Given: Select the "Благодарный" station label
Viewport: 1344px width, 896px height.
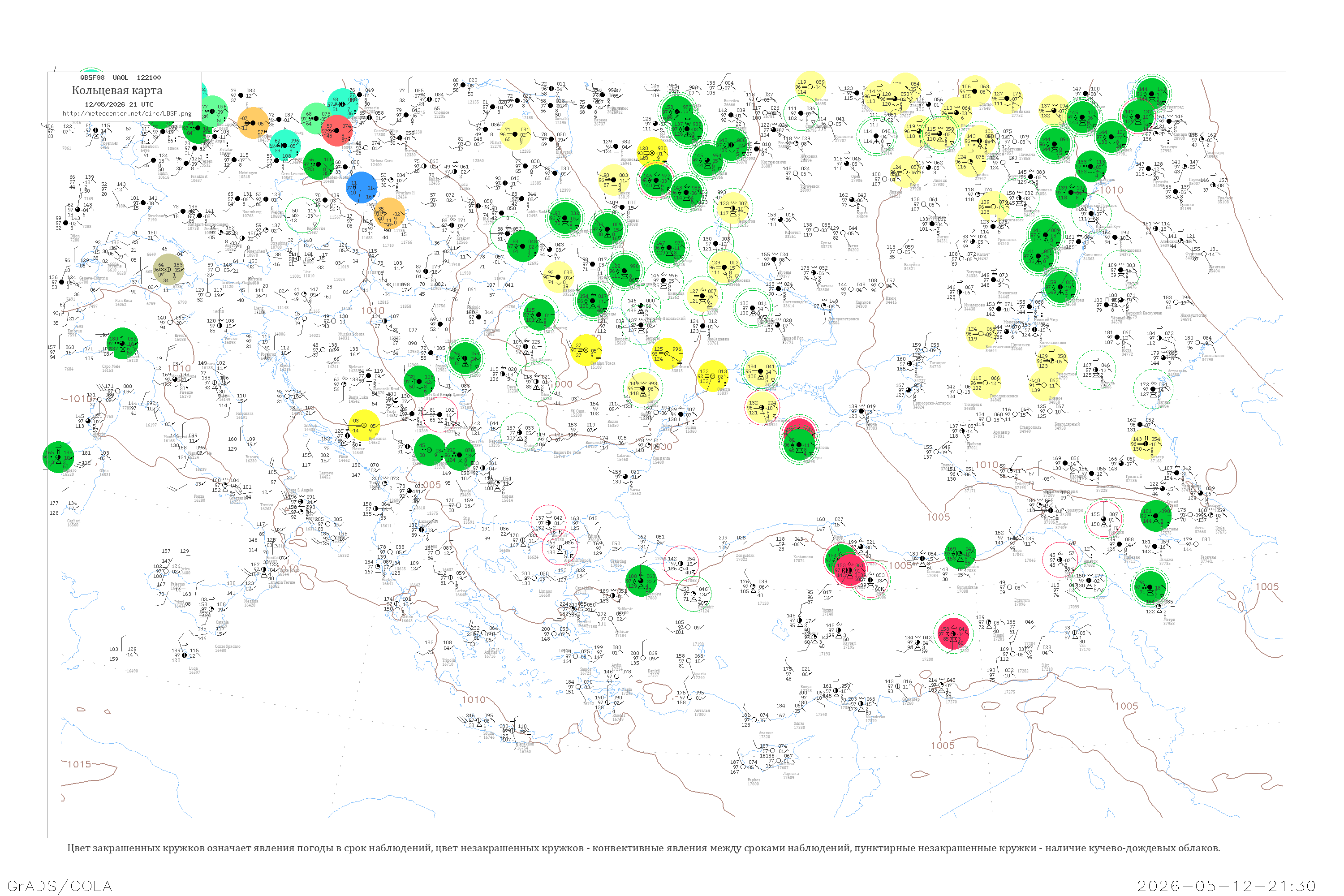Looking at the screenshot, I should pyautogui.click(x=1067, y=424).
